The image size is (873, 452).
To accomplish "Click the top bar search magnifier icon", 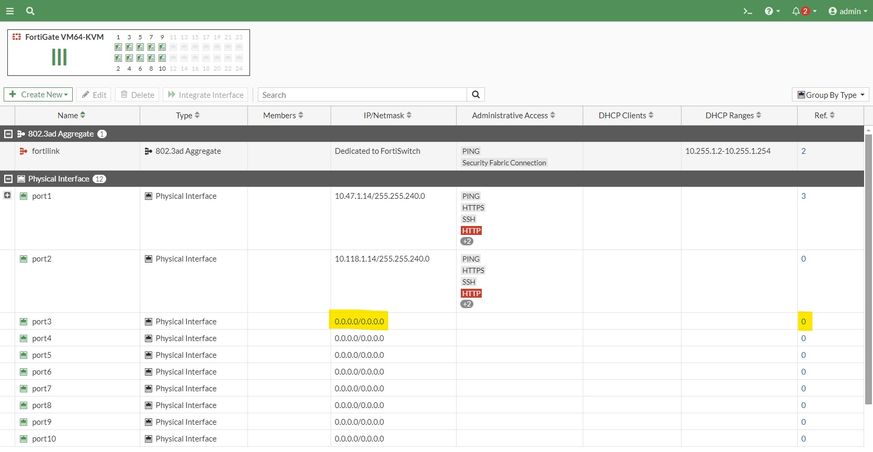I will point(30,11).
